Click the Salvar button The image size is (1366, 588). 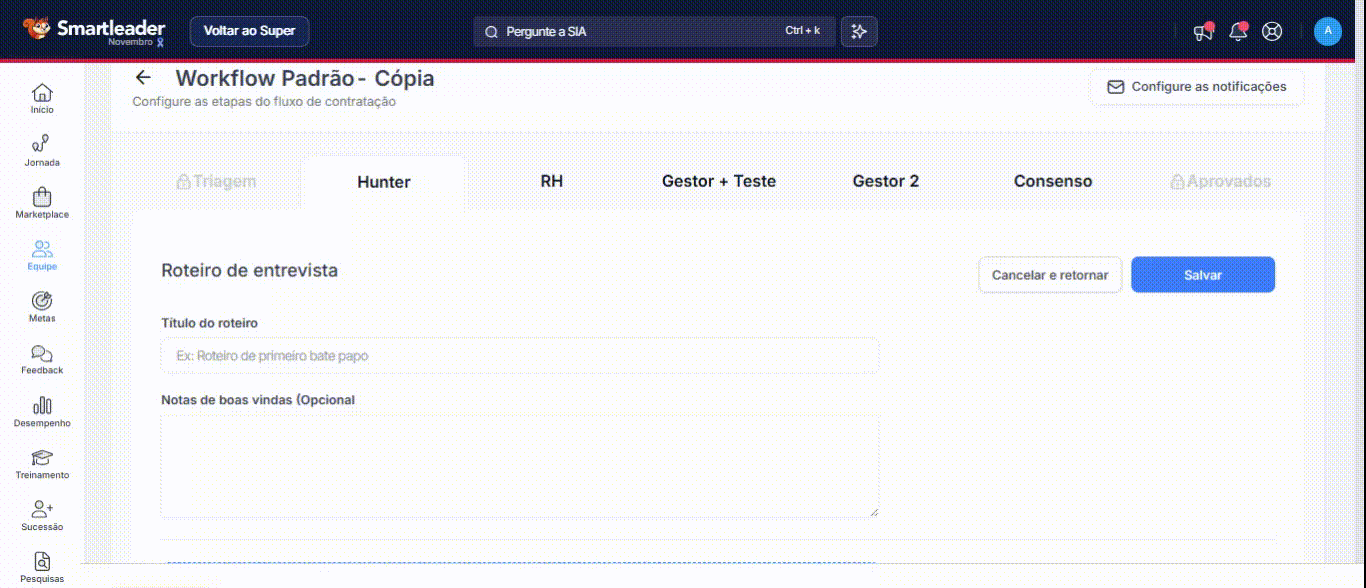click(1202, 275)
